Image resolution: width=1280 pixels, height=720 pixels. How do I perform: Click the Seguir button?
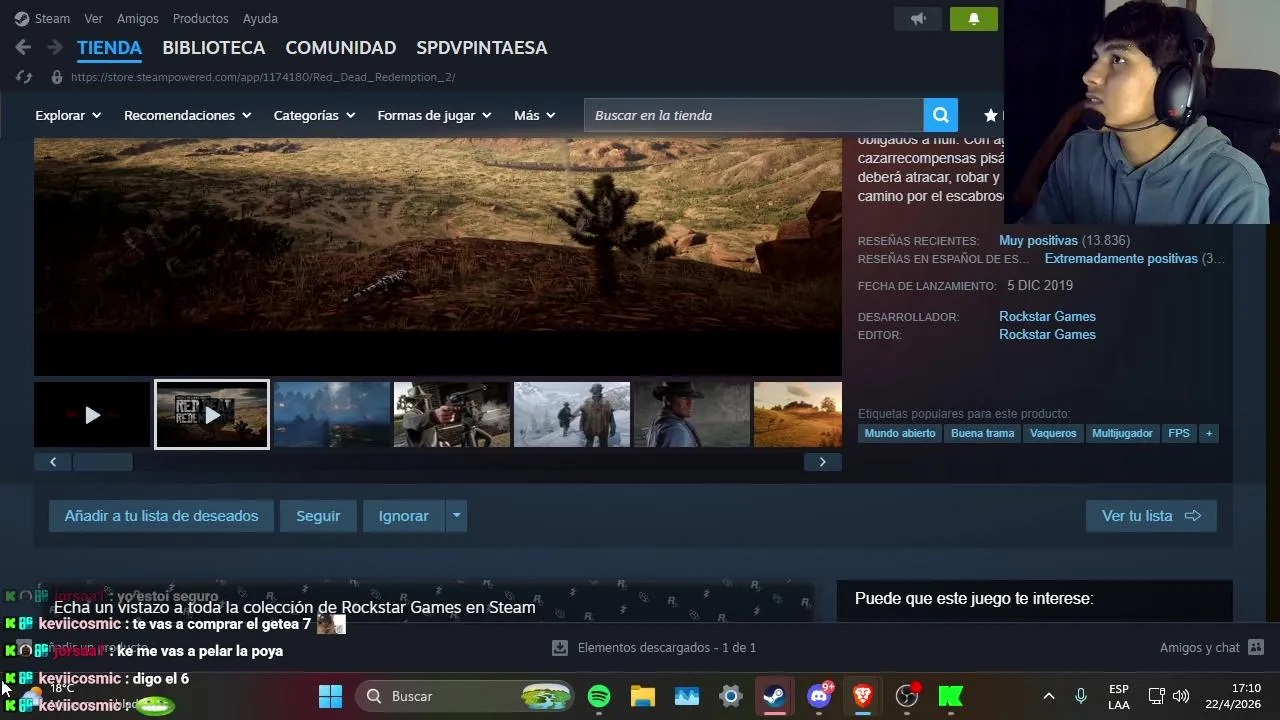pos(318,516)
